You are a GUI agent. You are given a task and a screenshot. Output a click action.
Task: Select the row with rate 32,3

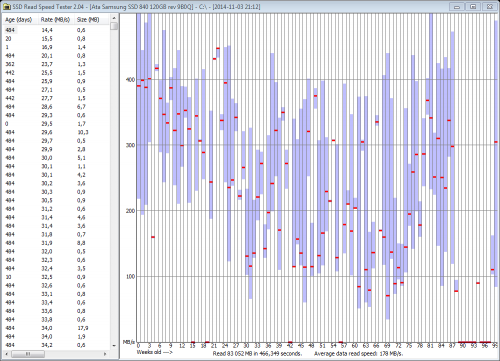(x=56, y=260)
